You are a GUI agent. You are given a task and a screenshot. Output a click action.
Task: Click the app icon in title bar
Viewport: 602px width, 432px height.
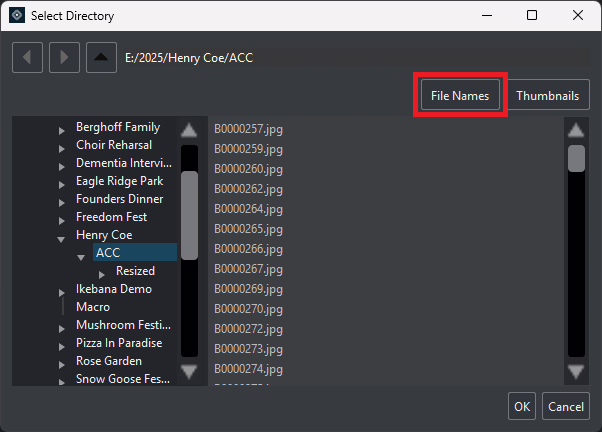coord(17,15)
